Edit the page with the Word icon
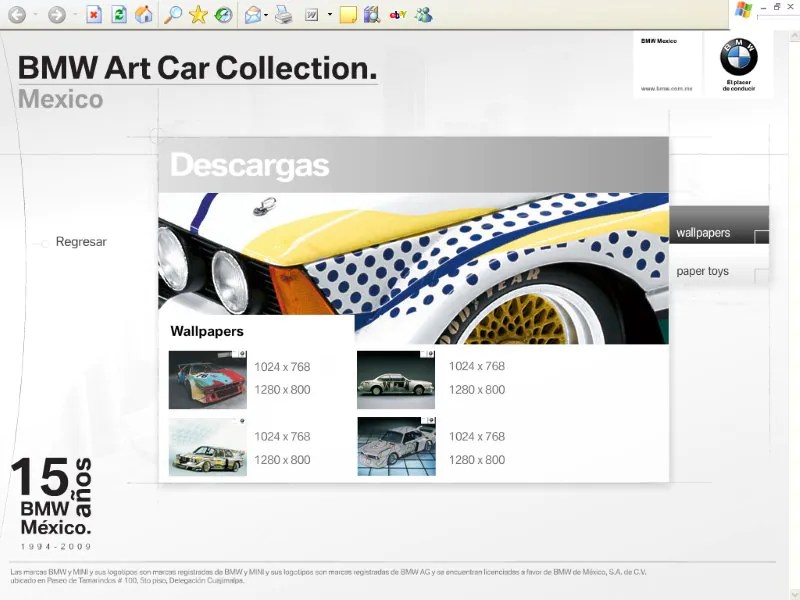This screenshot has width=800, height=600. click(312, 15)
